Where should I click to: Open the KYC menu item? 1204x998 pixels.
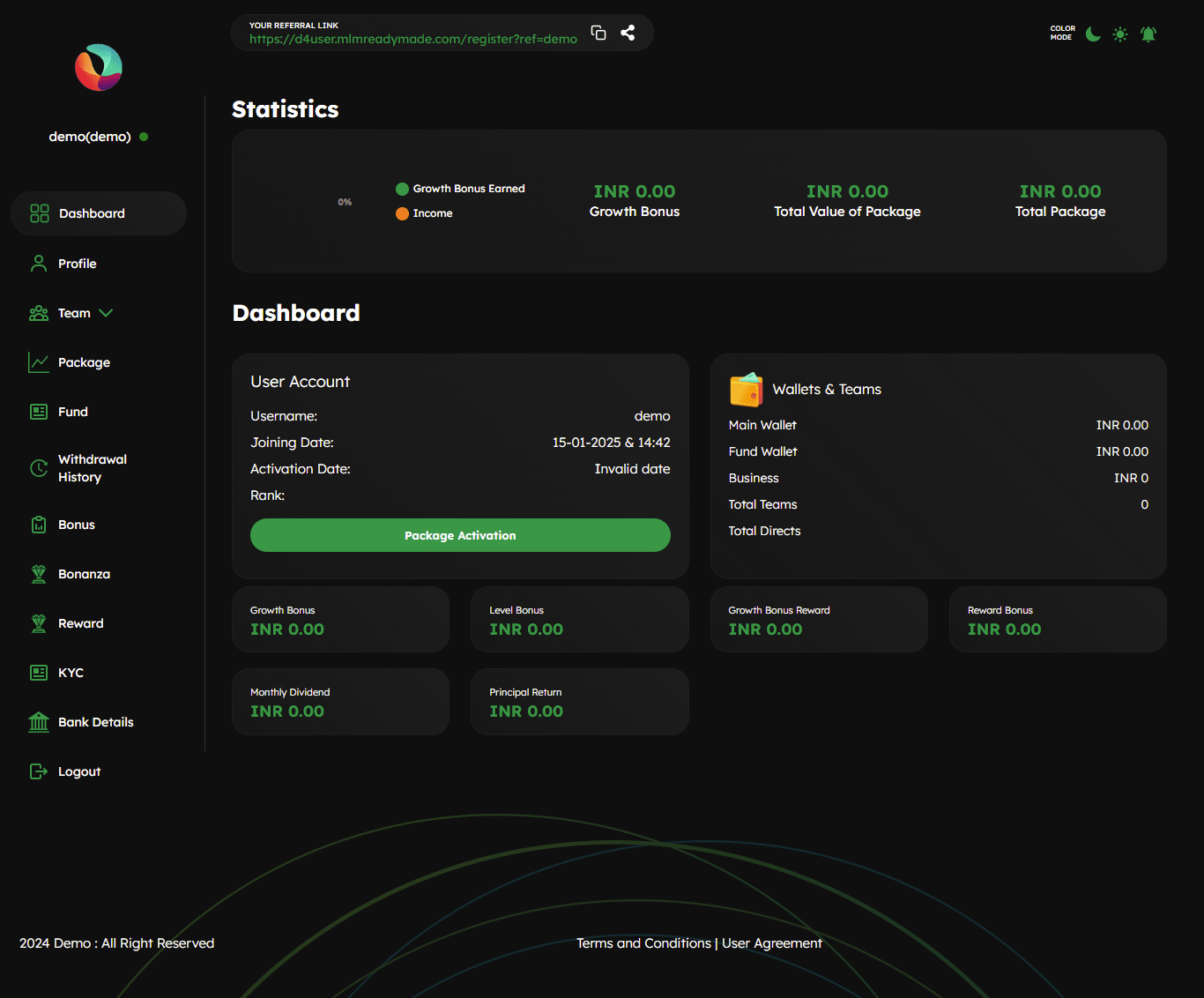(x=71, y=673)
